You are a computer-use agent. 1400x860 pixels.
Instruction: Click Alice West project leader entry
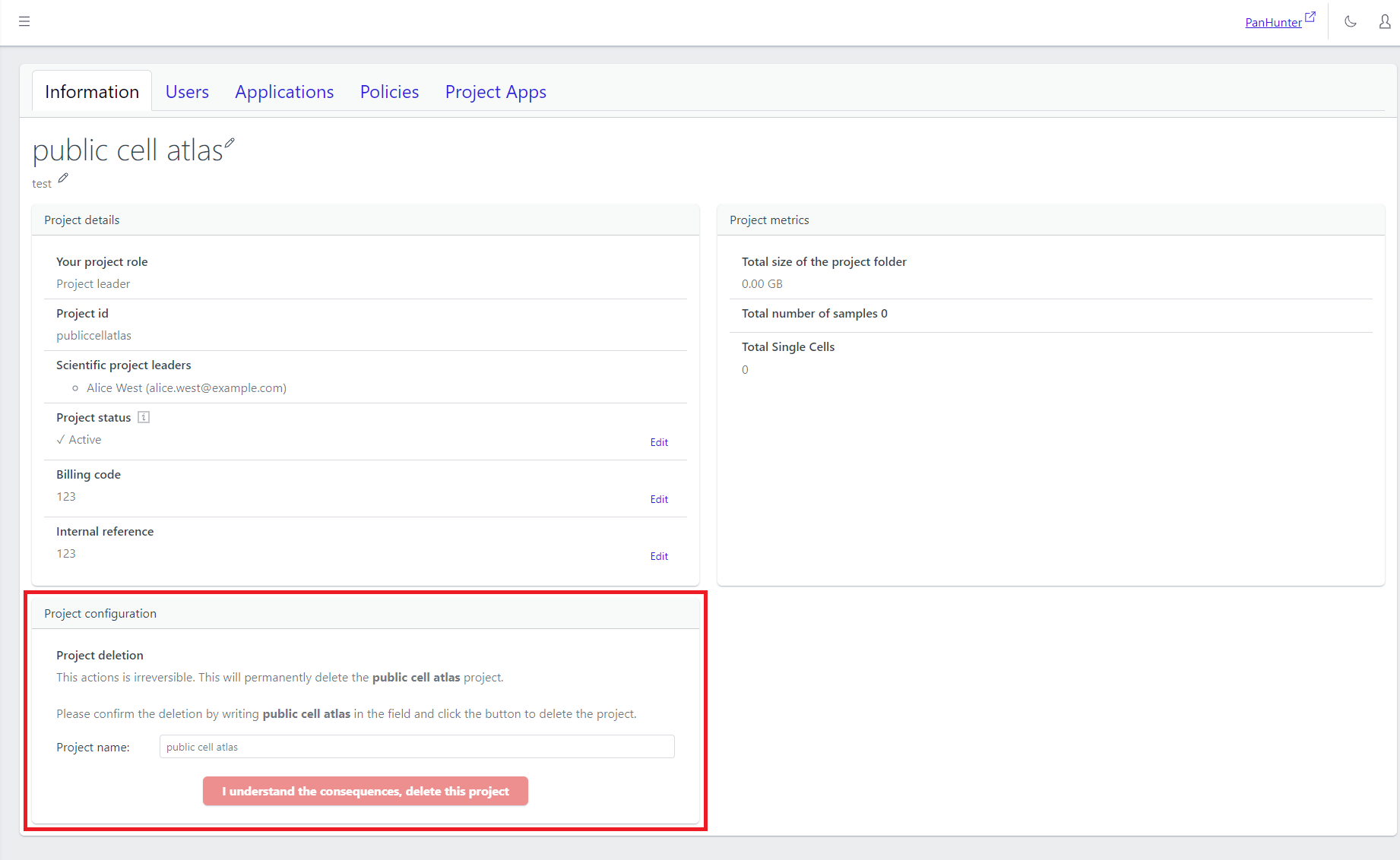click(x=186, y=387)
